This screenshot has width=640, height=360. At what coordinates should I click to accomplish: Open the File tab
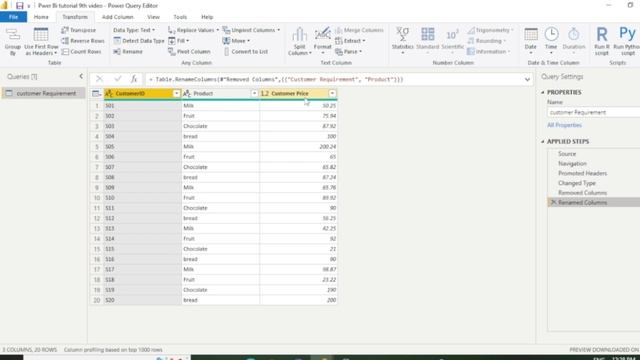coord(13,17)
